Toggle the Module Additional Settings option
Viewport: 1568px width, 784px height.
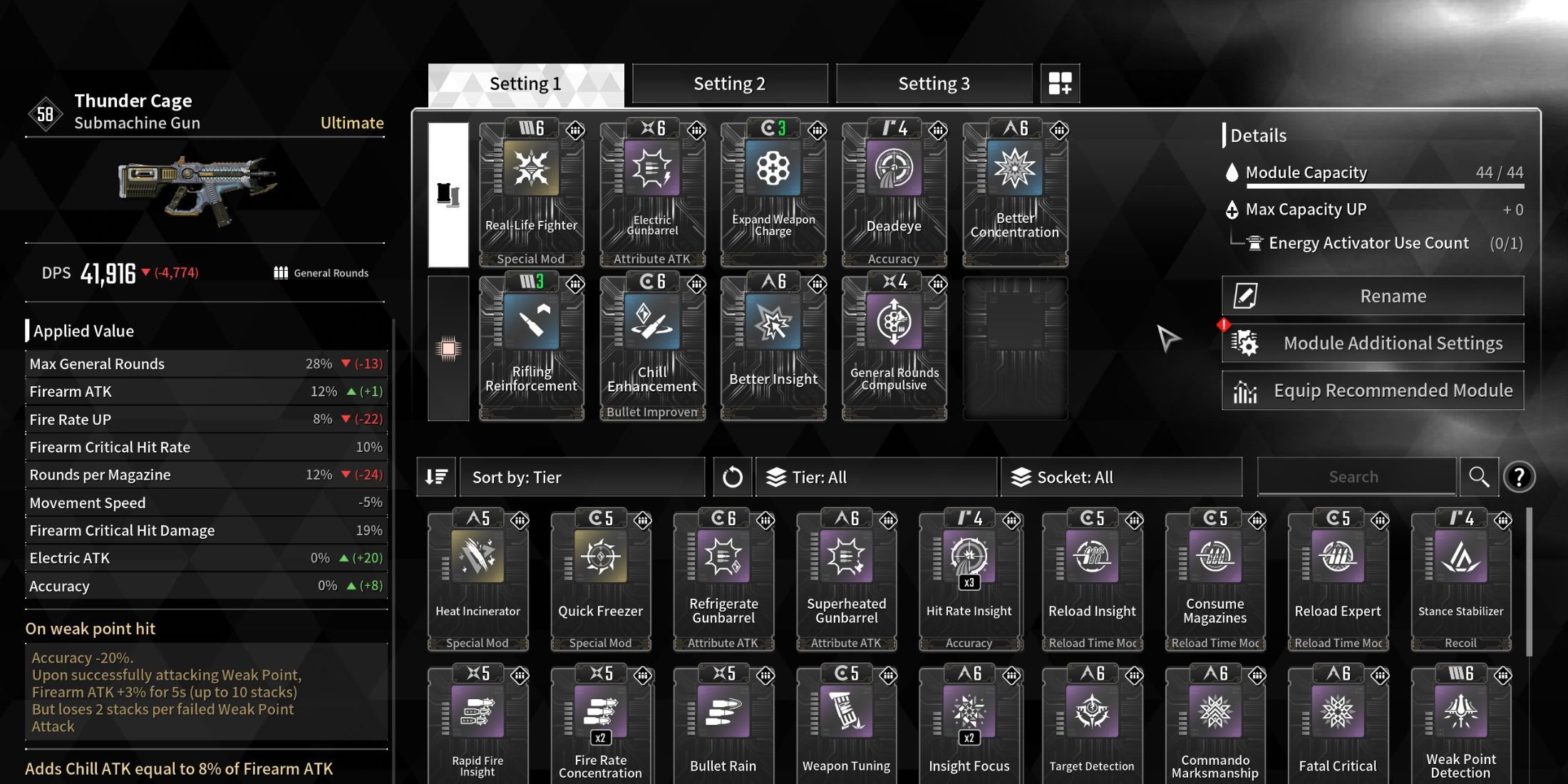pos(1373,343)
